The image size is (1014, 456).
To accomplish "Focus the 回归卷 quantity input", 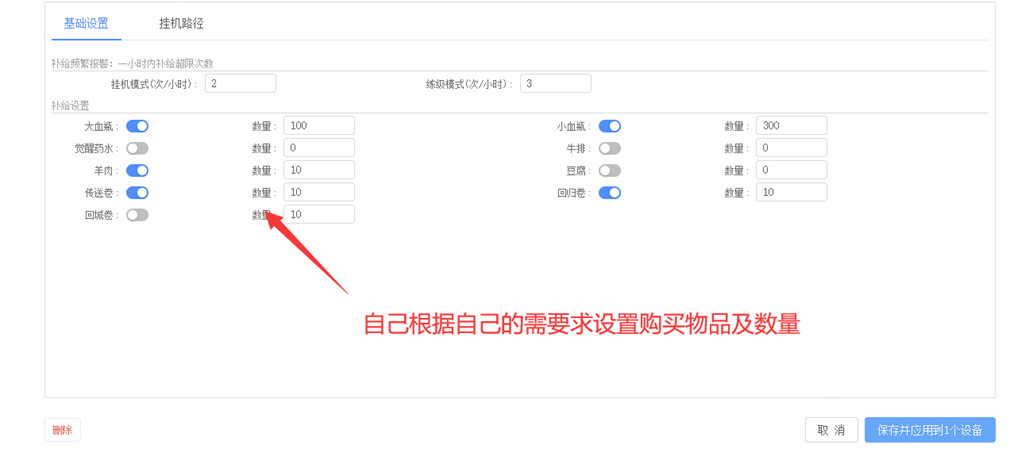I will coord(791,192).
